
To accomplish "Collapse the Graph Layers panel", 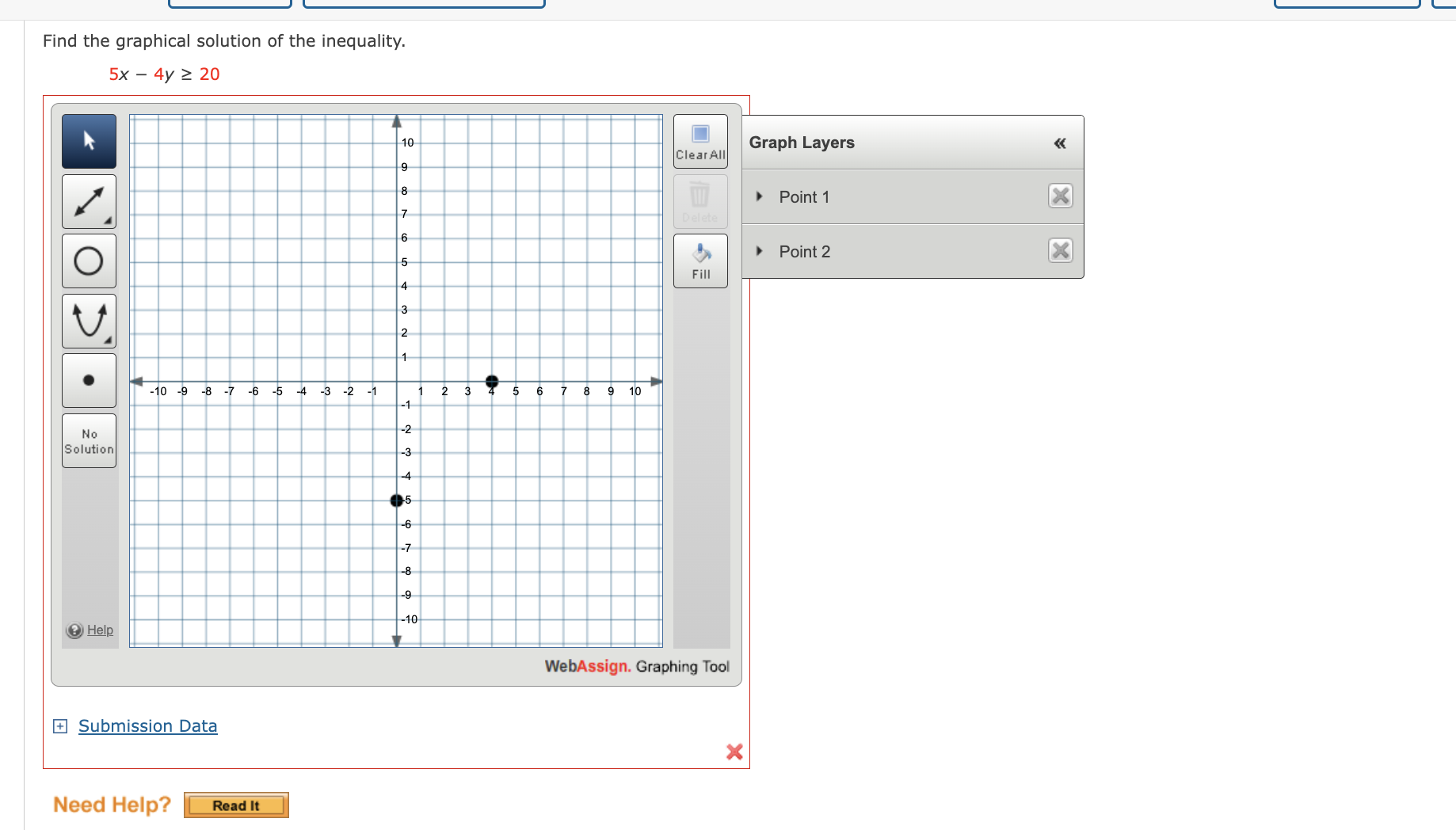I will click(1059, 143).
